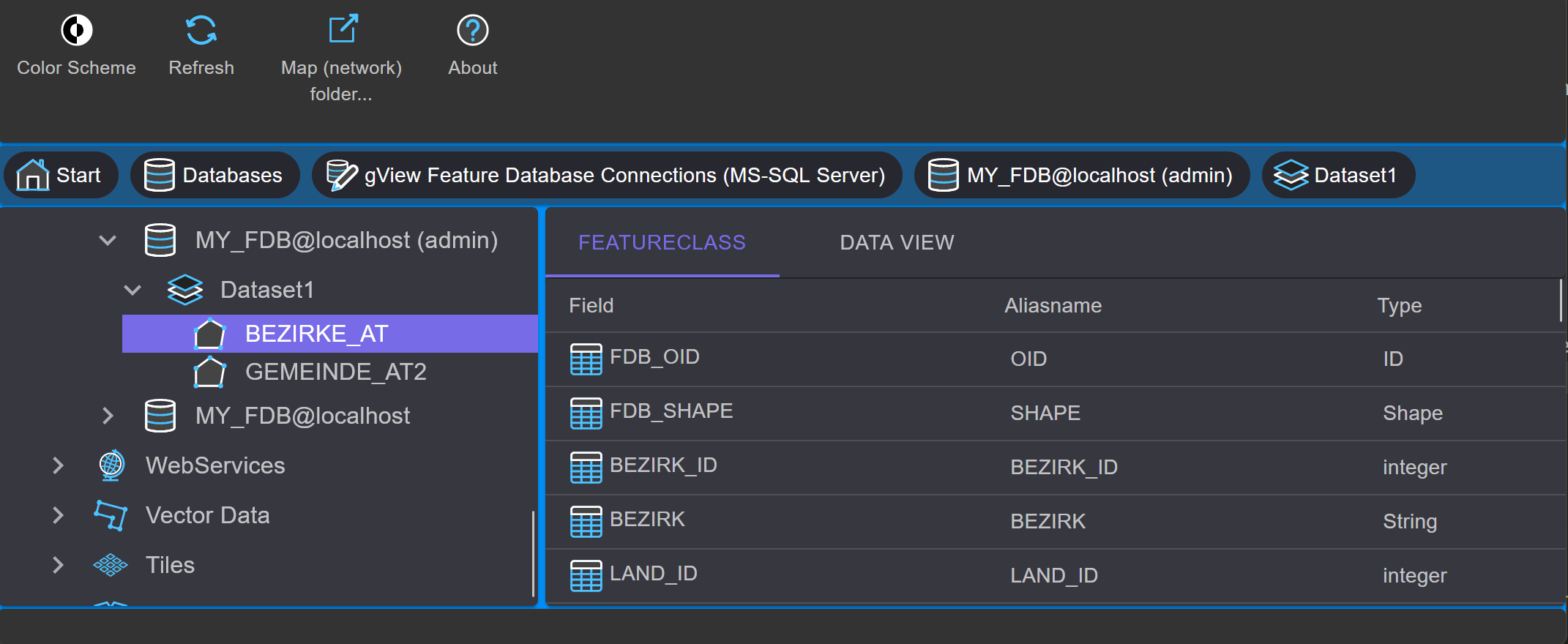Expand the MY_FDB@localhost node
This screenshot has height=644, width=1568.
[108, 416]
